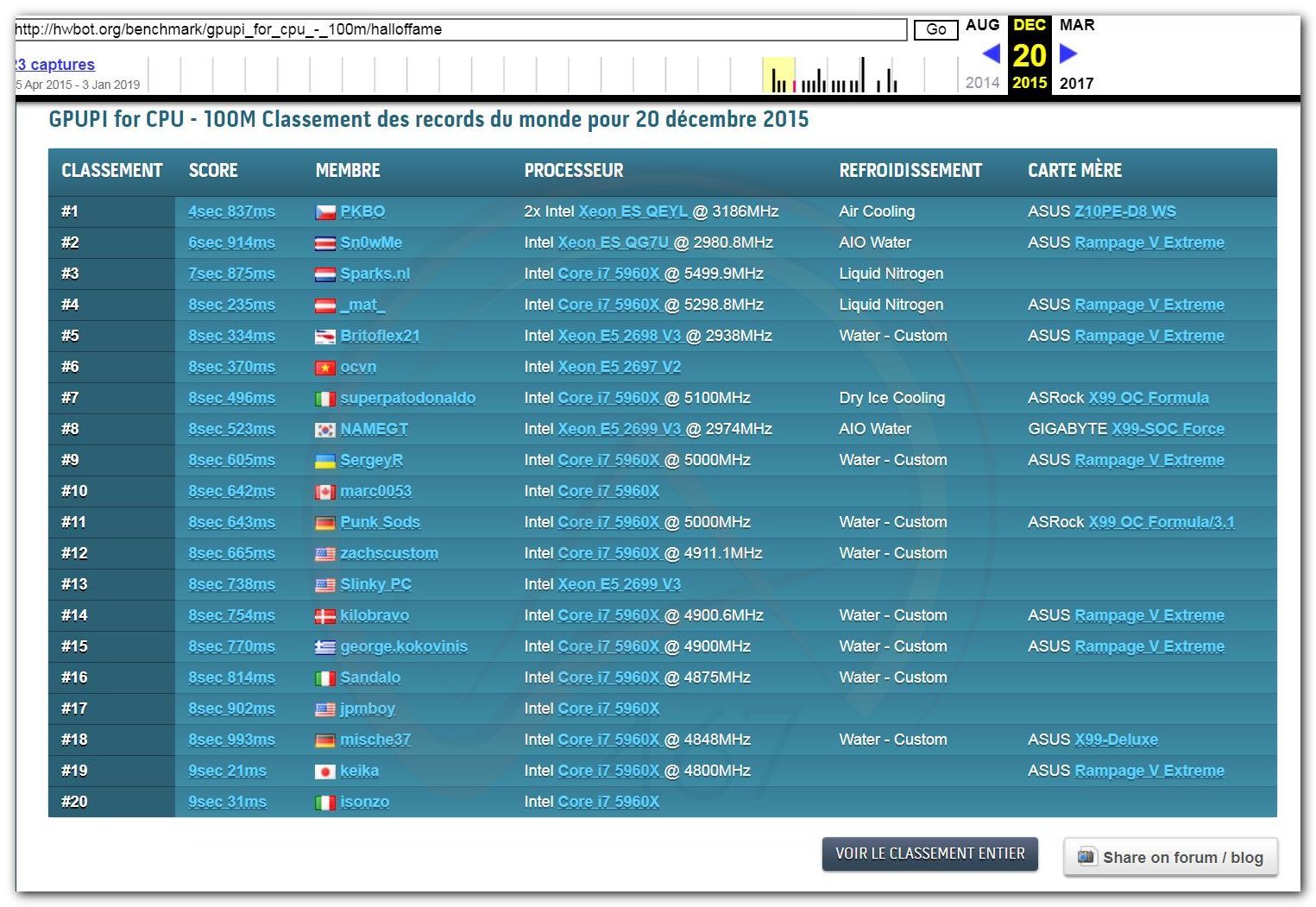This screenshot has width=1316, height=907.
Task: Click the German flag next to mische37
Action: point(324,740)
